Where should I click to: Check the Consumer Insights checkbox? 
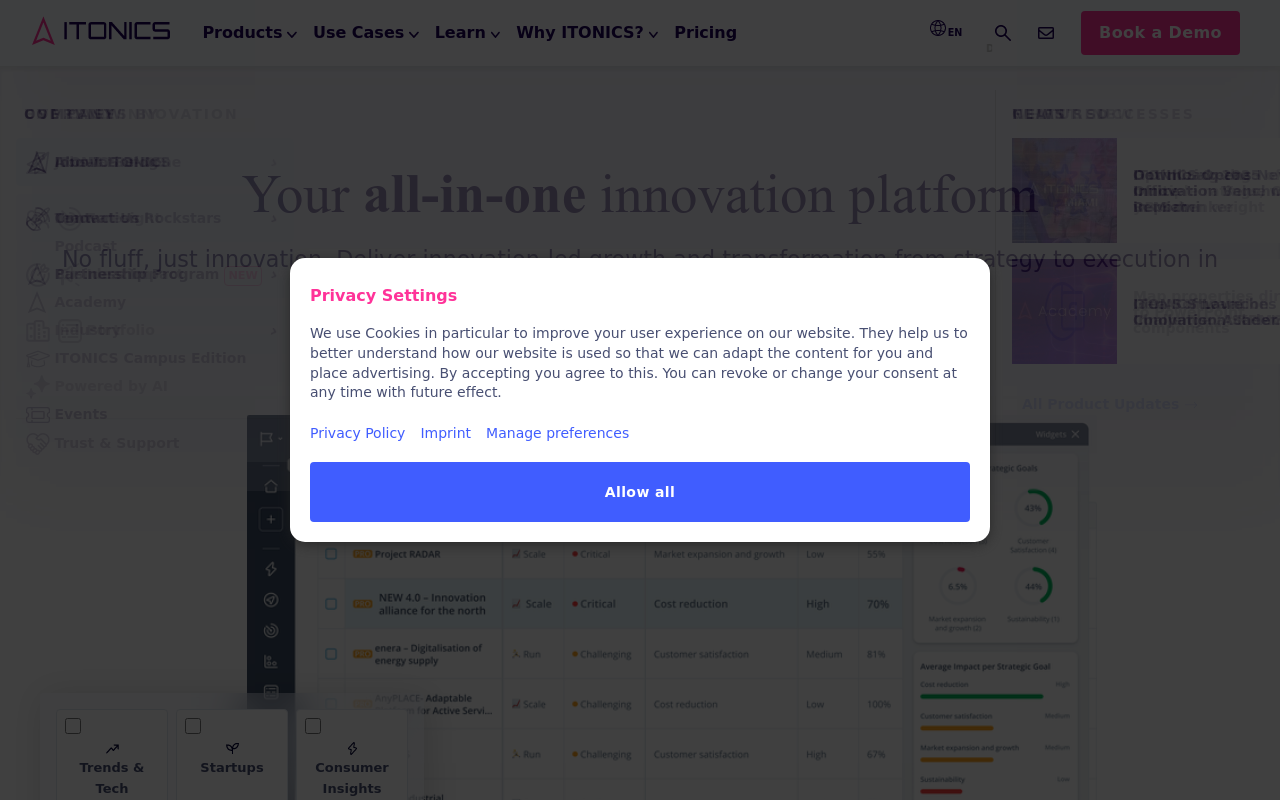coord(313,726)
